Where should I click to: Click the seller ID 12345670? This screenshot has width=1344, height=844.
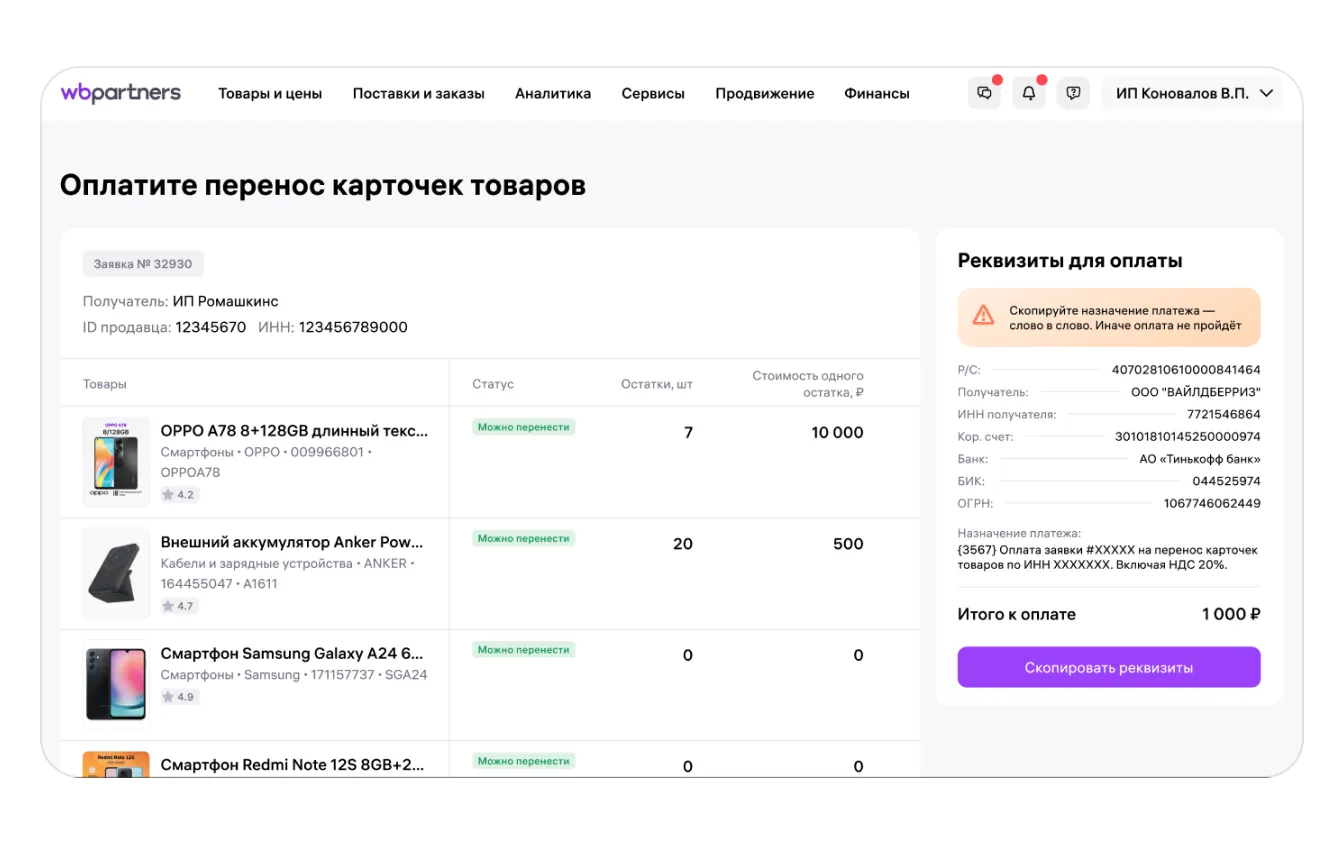pyautogui.click(x=211, y=327)
